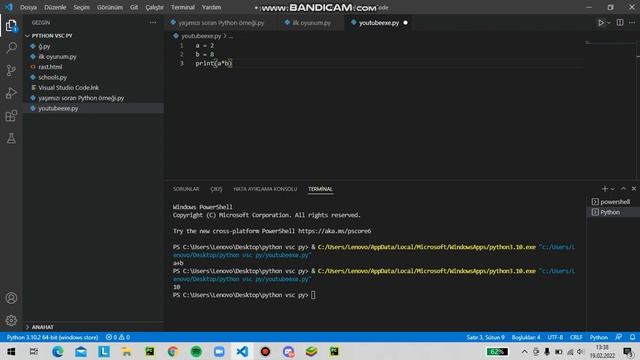Collapse the PYTHON VSC PY folder section
Viewport: 640px width, 360px height.
click(x=52, y=36)
